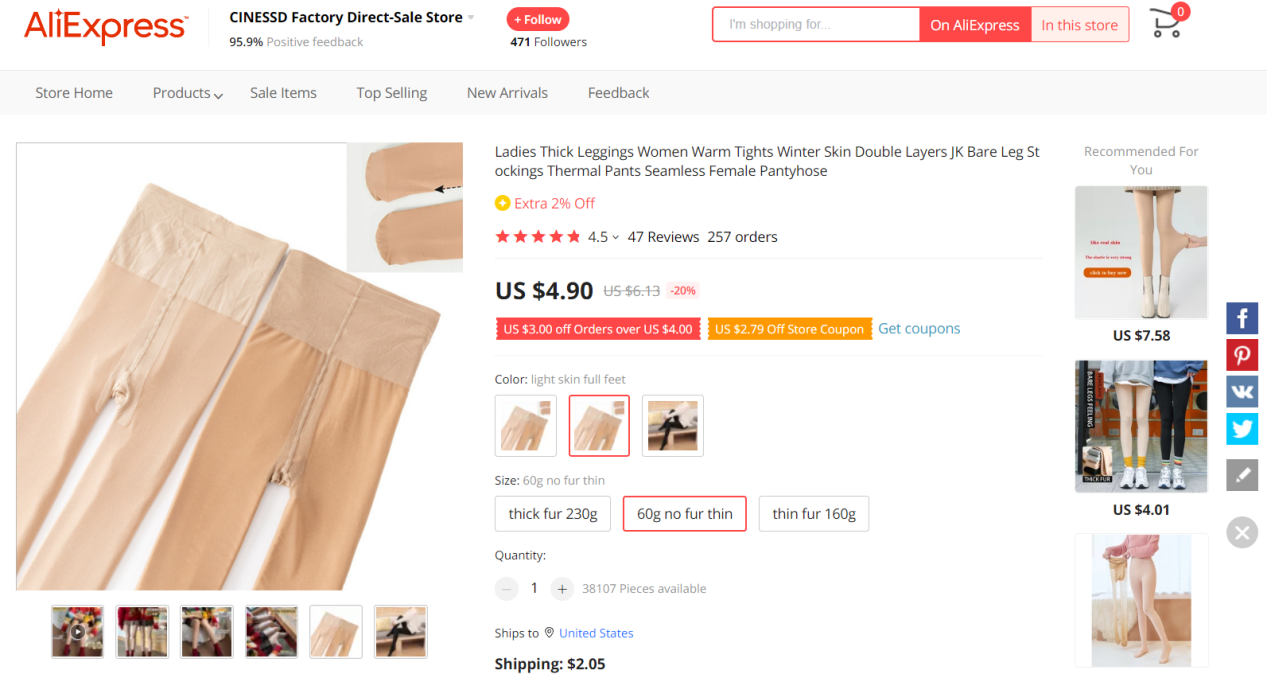
Task: Expand the 4.5 rating breakdown chevron
Action: point(616,238)
